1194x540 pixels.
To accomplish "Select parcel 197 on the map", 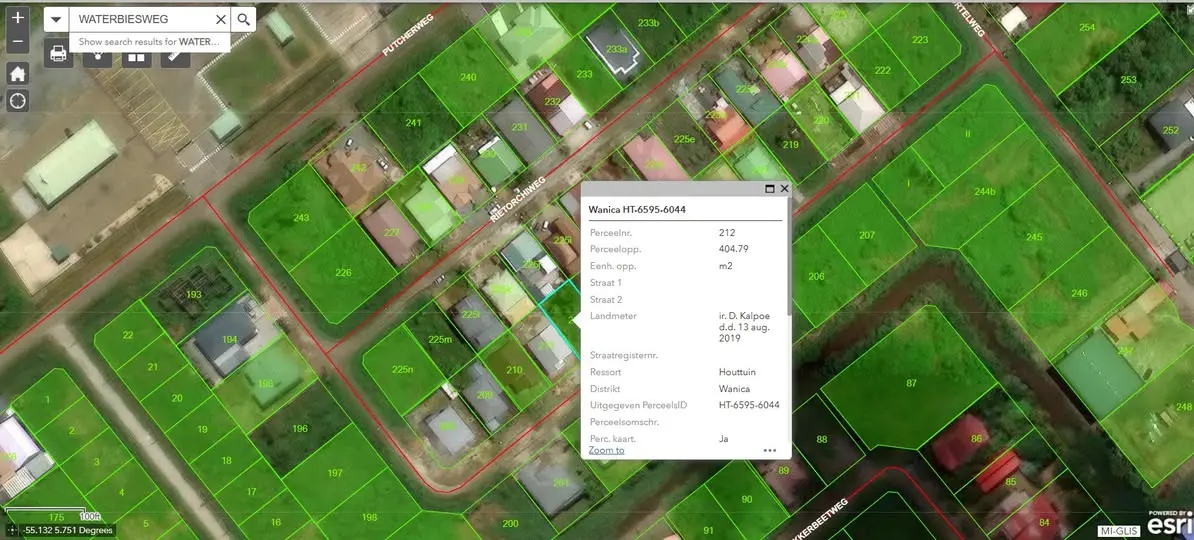I will [x=335, y=473].
